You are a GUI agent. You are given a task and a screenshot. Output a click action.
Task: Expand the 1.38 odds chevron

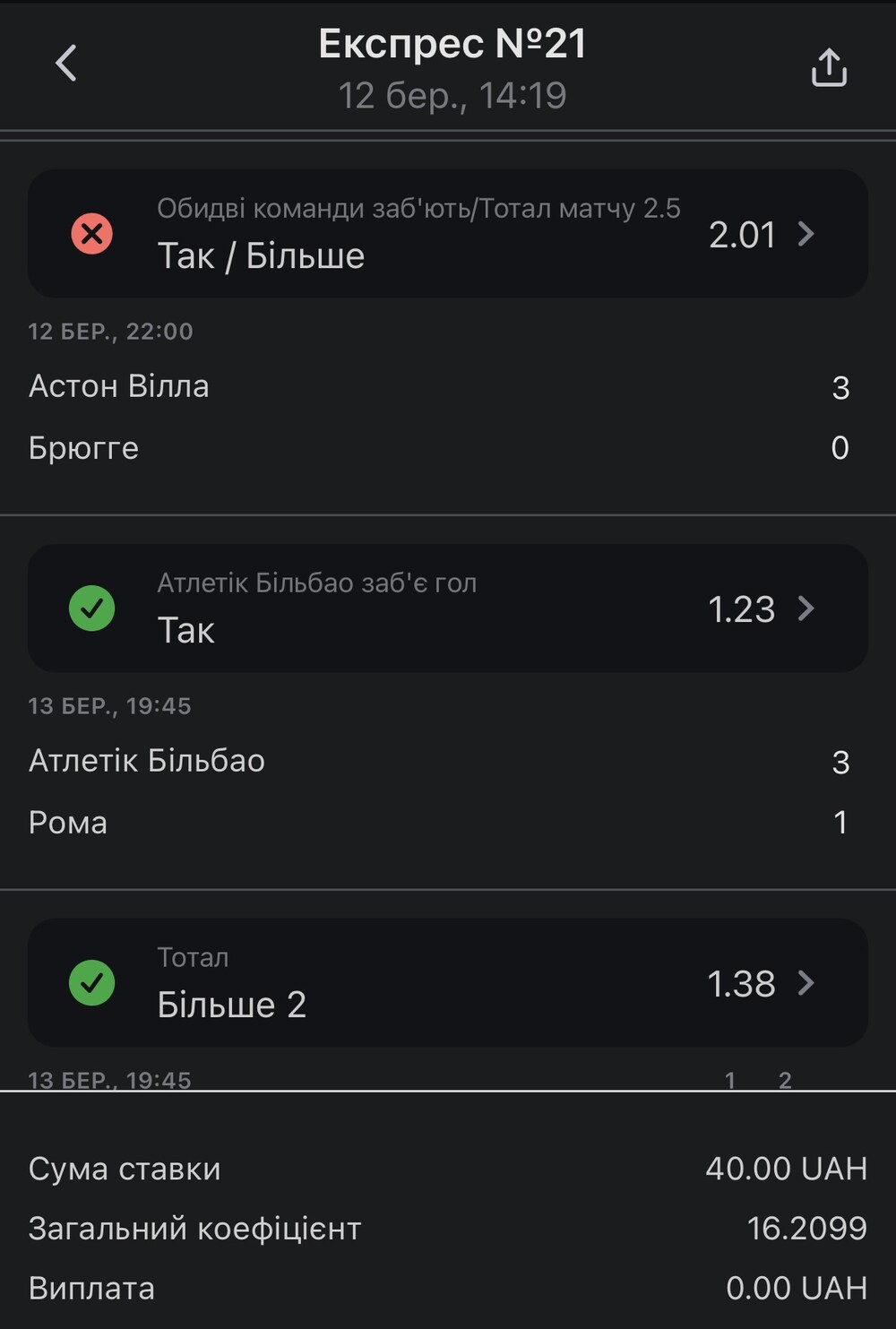[806, 983]
